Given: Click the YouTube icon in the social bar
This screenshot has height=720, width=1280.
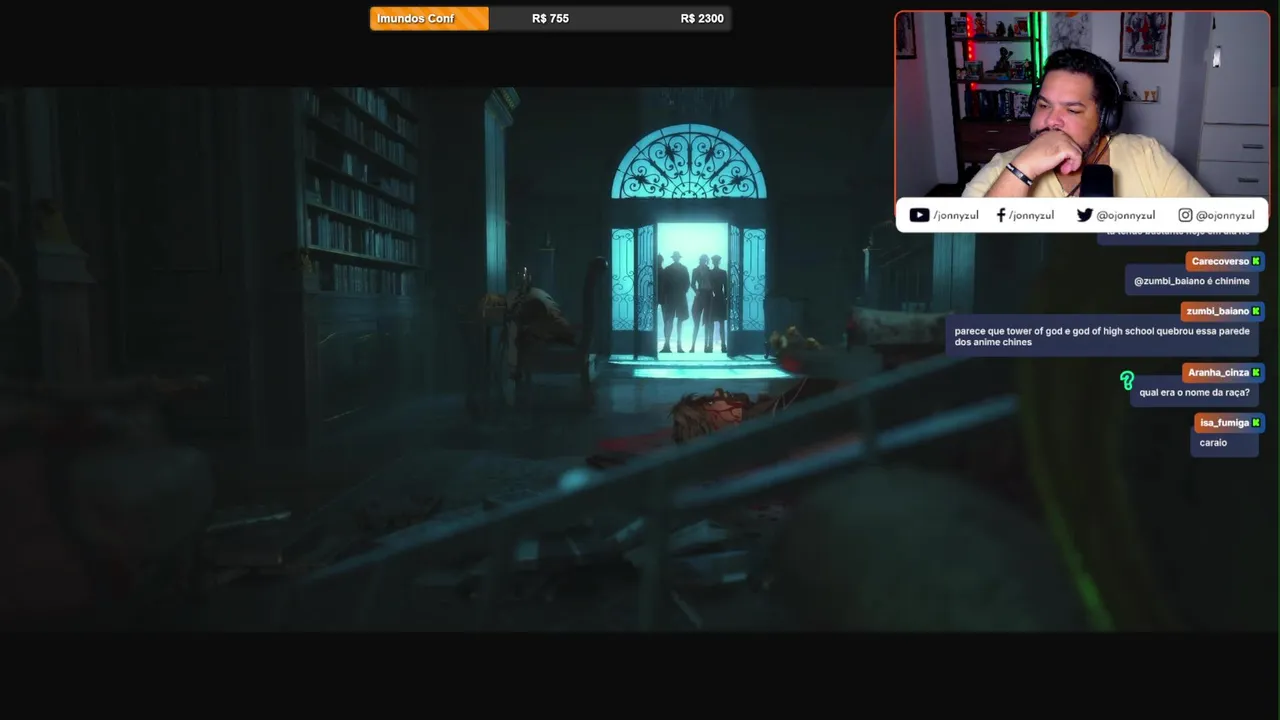Looking at the screenshot, I should (x=919, y=215).
